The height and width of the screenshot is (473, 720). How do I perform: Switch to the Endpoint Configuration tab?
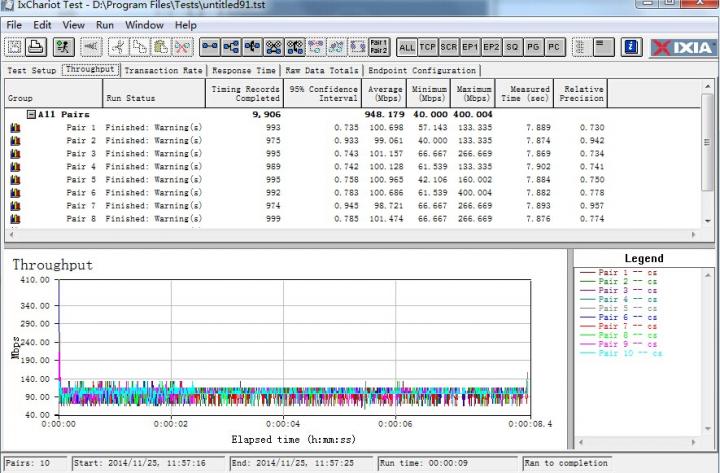422,70
